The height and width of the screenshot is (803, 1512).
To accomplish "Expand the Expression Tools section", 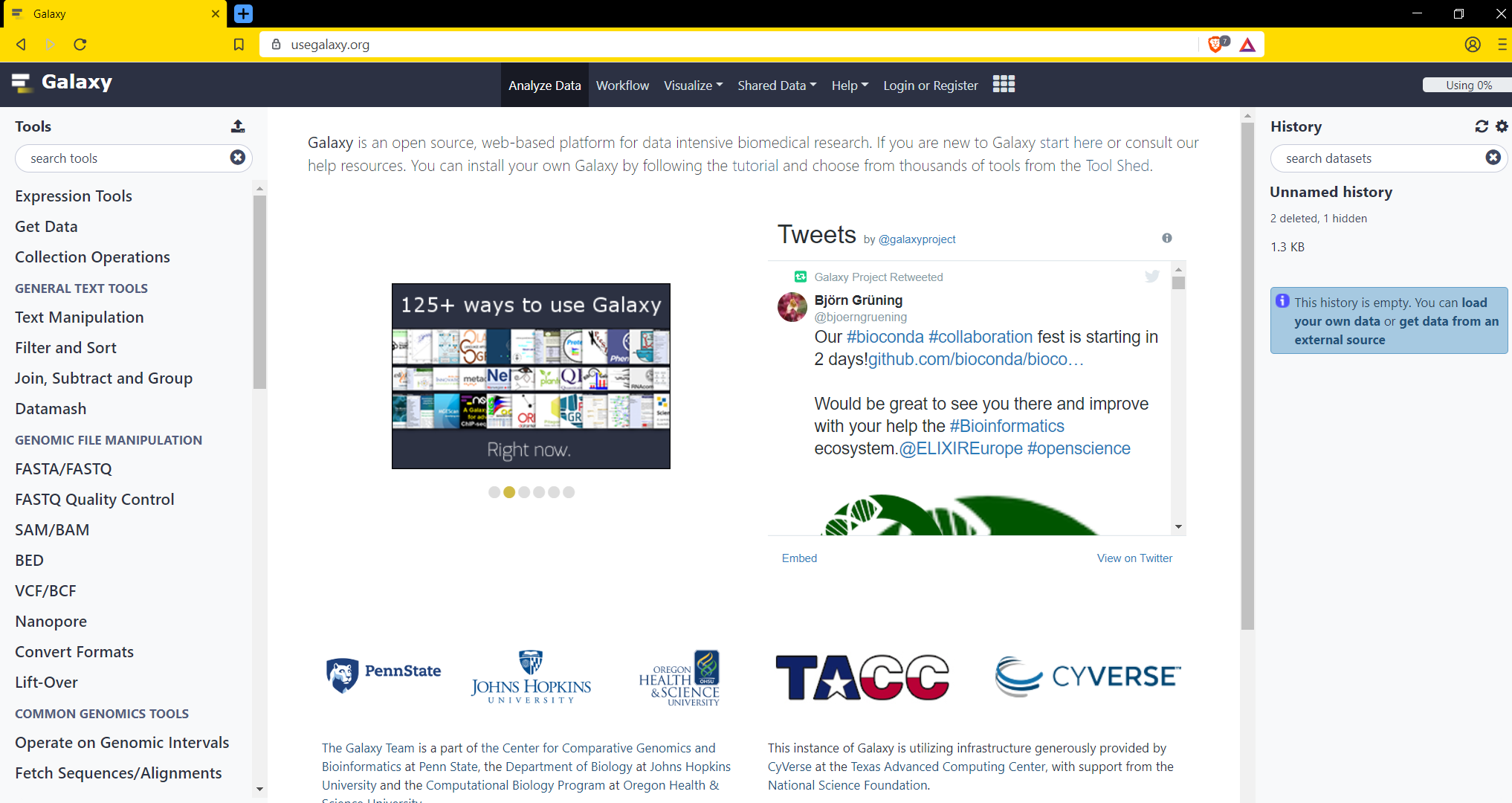I will coord(74,196).
